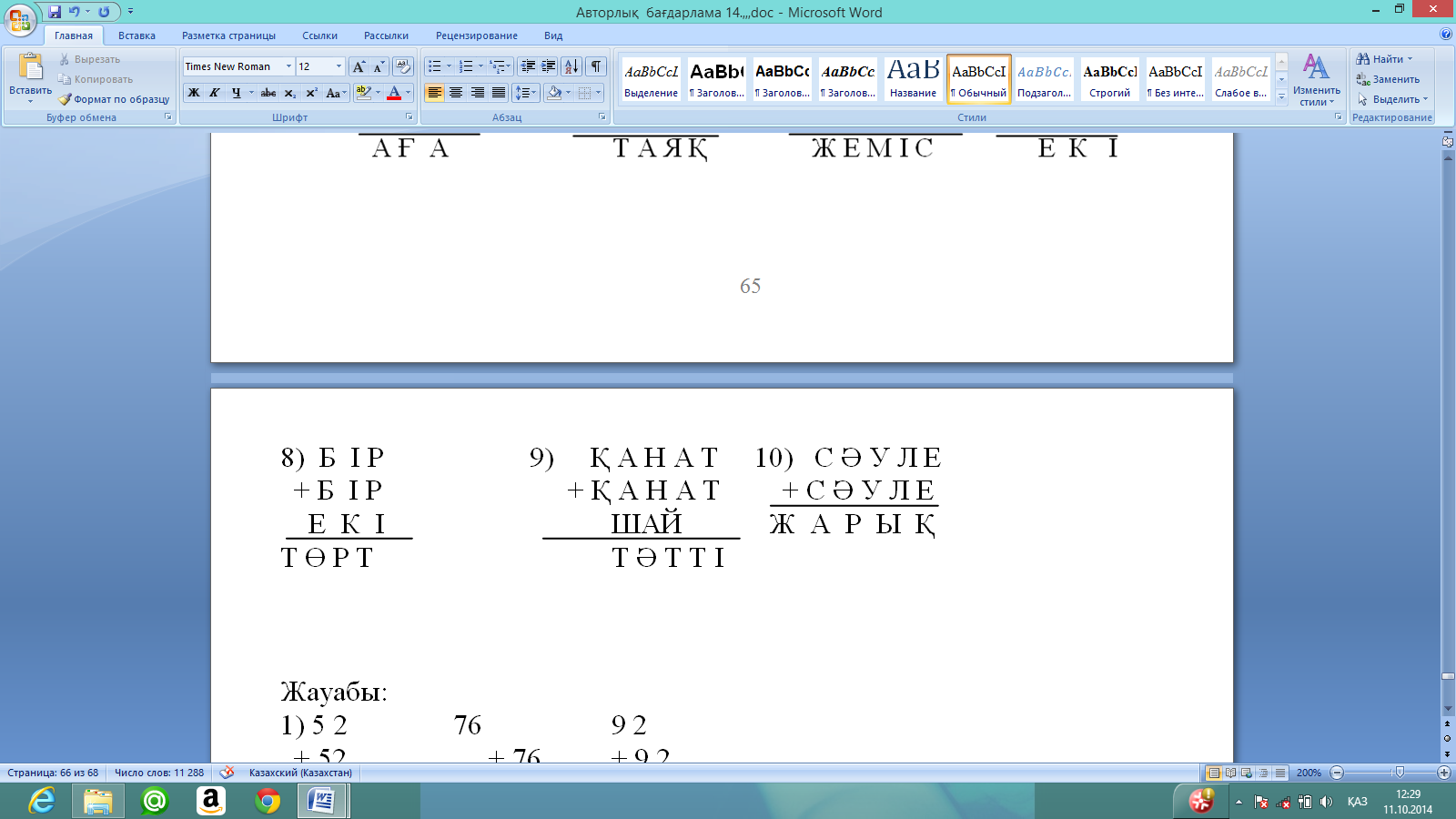Click the Save icon in quick access toolbar

tap(55, 12)
